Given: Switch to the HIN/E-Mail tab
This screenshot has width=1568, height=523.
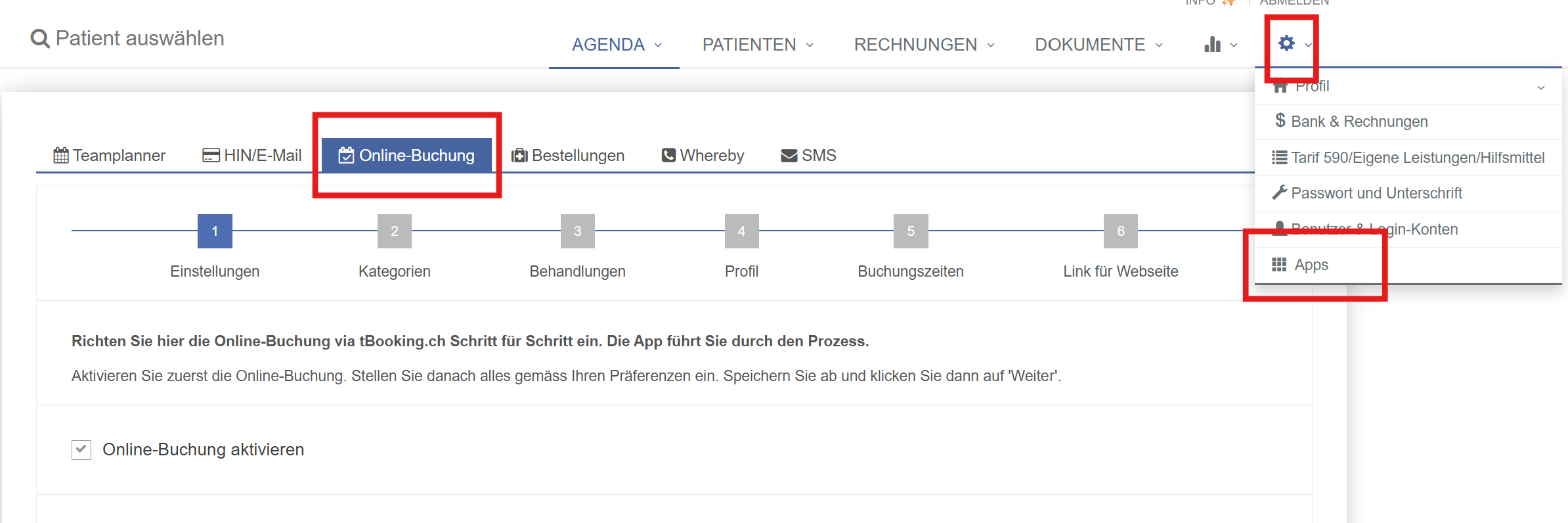Looking at the screenshot, I should point(252,156).
